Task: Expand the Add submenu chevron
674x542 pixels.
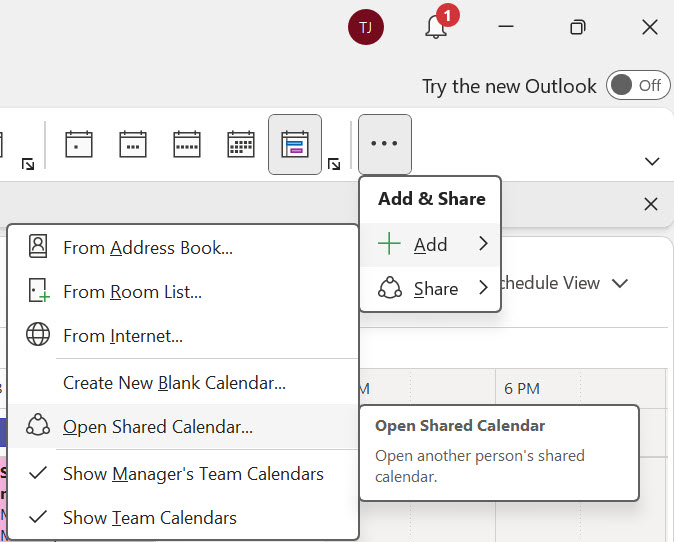Action: coord(484,243)
